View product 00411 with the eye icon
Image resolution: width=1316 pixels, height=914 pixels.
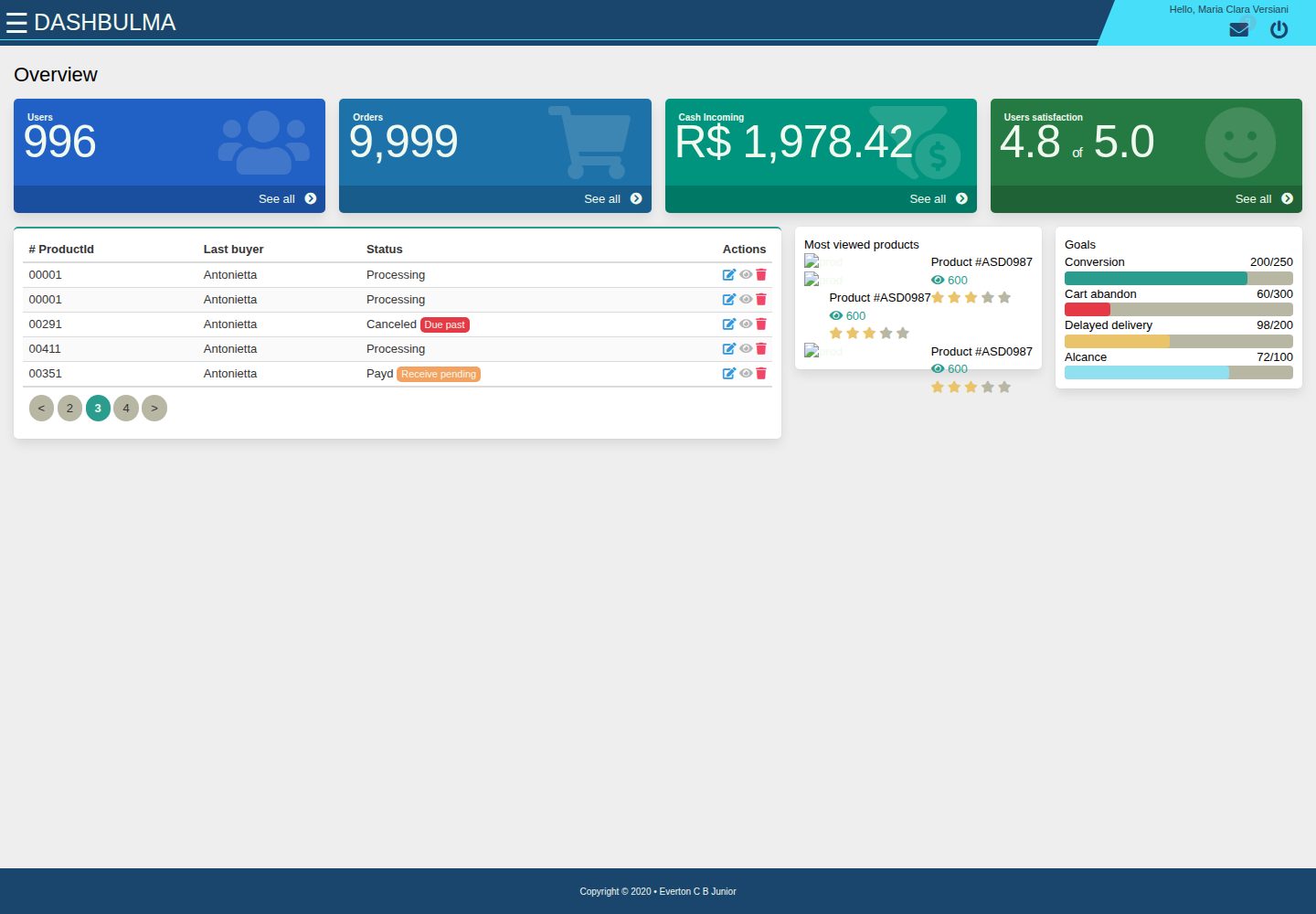(746, 349)
